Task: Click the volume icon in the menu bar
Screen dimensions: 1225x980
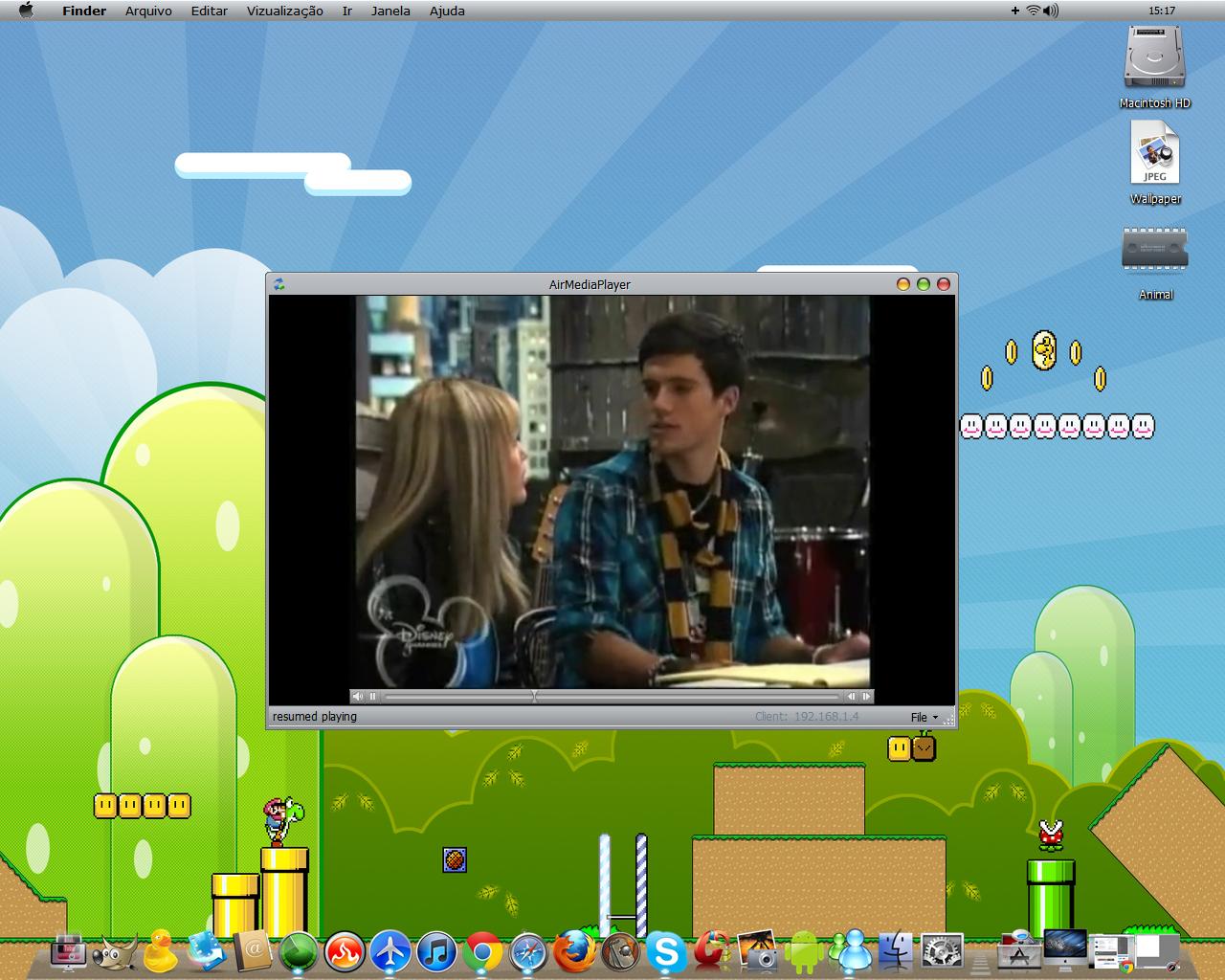Action: [x=1052, y=11]
